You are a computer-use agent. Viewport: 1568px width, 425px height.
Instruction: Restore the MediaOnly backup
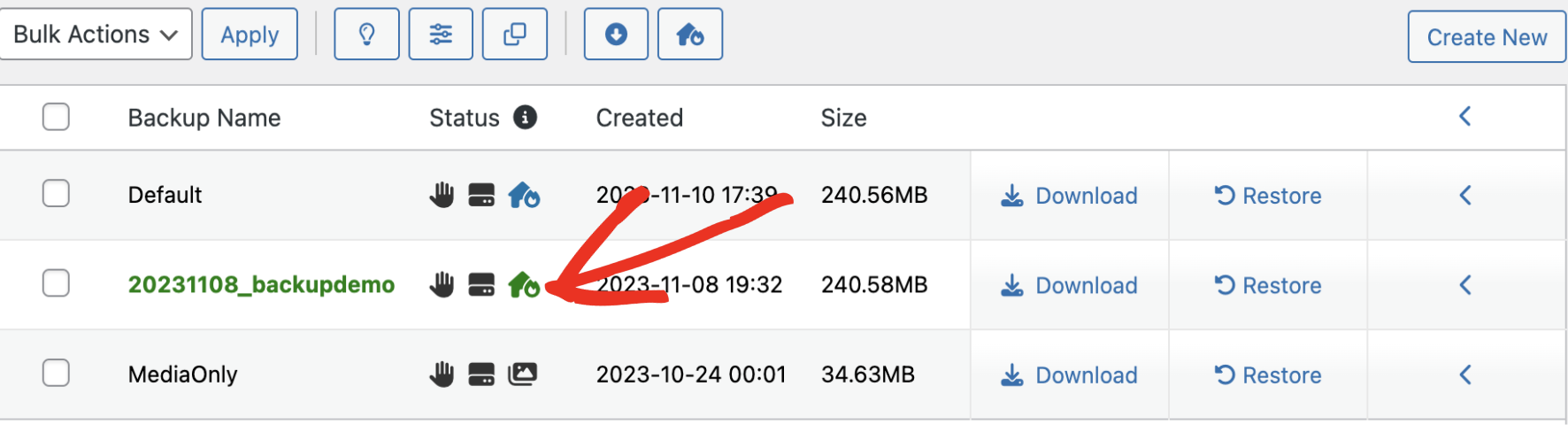1268,375
